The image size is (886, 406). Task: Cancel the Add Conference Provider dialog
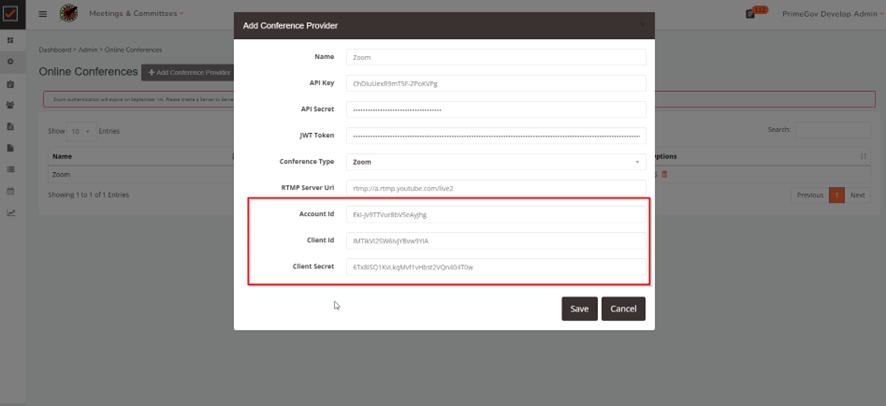point(623,309)
